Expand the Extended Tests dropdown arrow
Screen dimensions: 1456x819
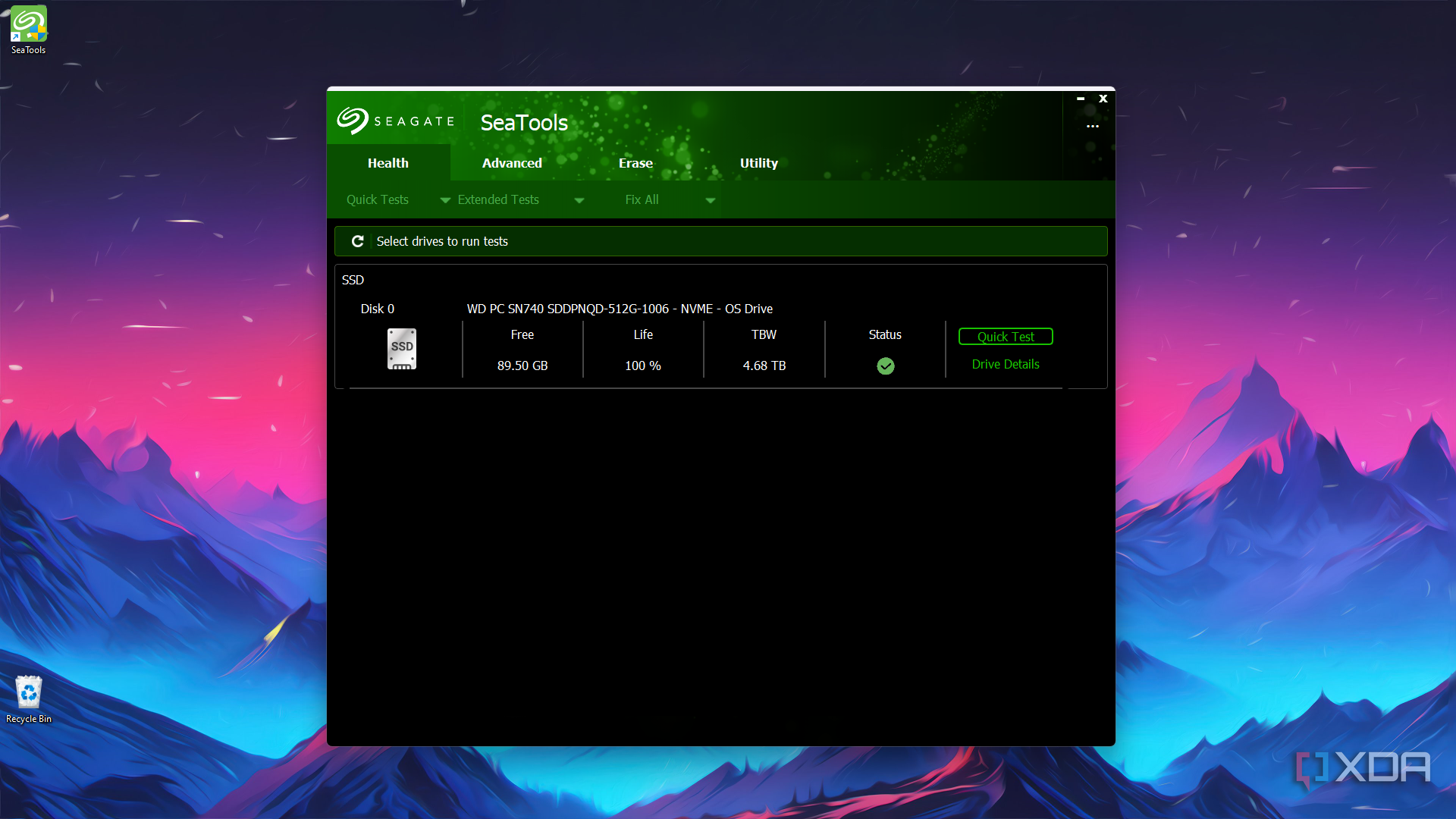(579, 200)
